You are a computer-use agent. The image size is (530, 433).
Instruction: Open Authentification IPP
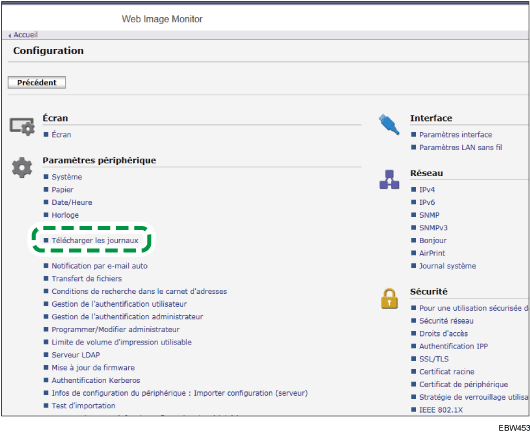[454, 346]
